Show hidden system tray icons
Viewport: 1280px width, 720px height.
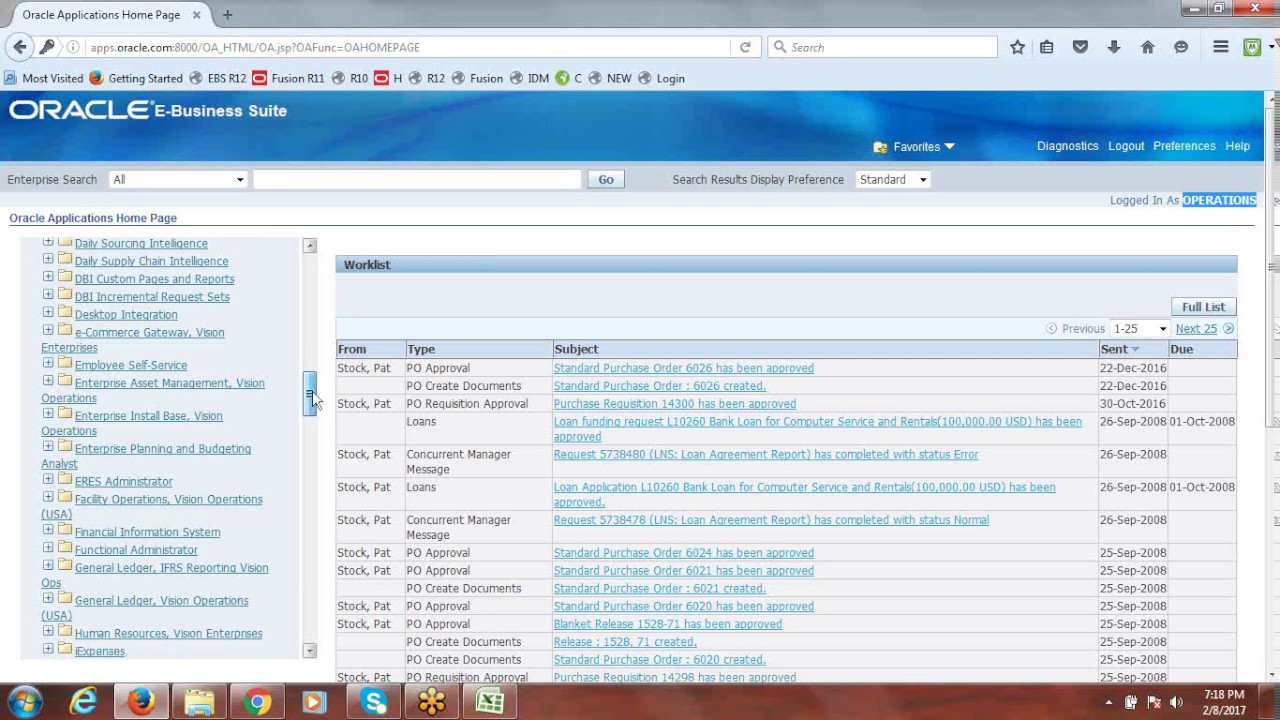[1108, 702]
